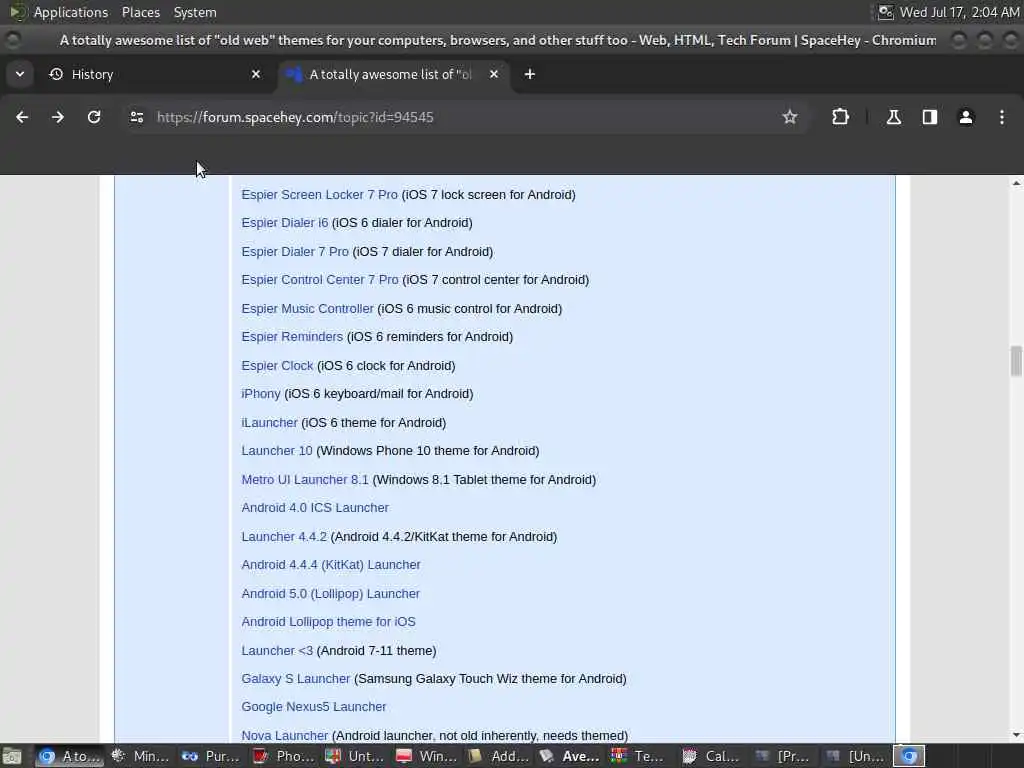
Task: Switch to 'Pur...' taskbar window
Action: pyautogui.click(x=211, y=756)
